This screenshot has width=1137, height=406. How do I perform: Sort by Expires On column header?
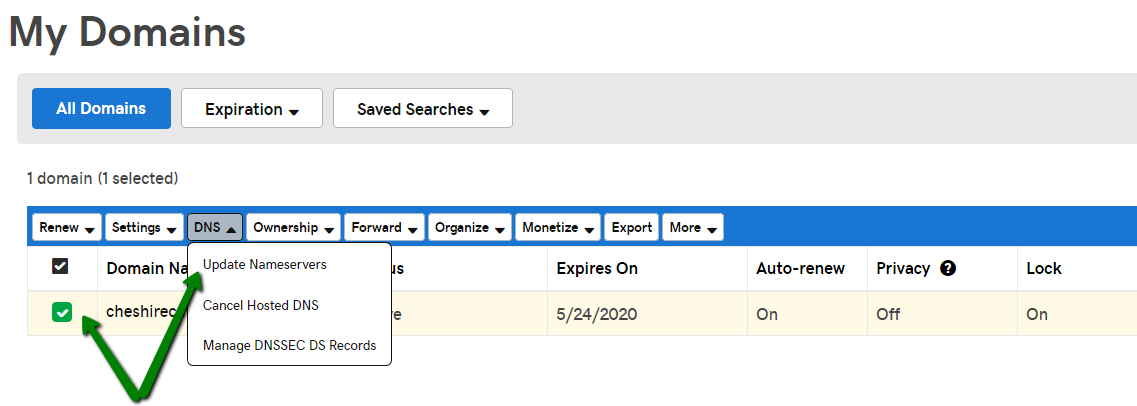click(597, 269)
